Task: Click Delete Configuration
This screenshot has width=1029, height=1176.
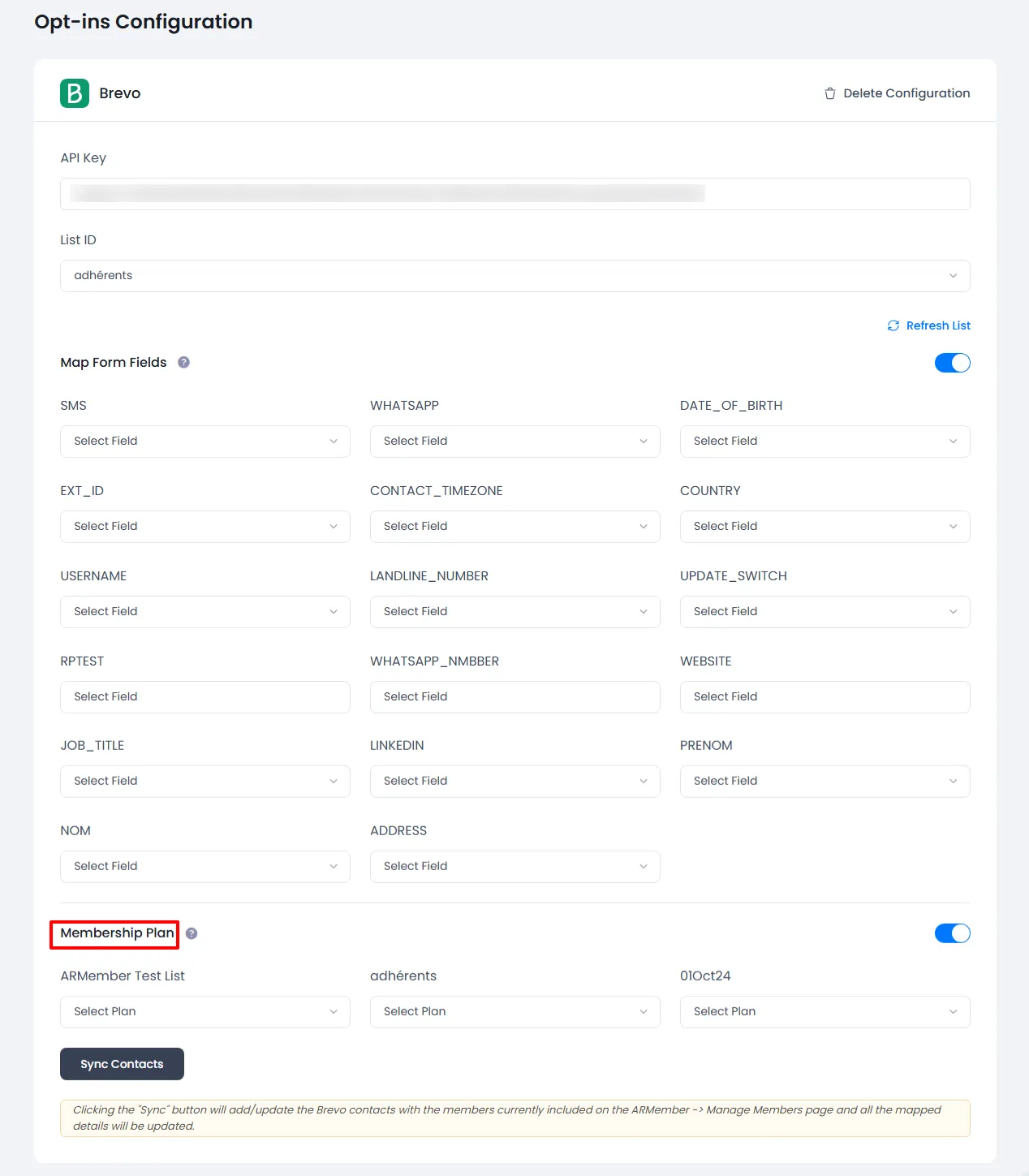Action: (x=906, y=93)
